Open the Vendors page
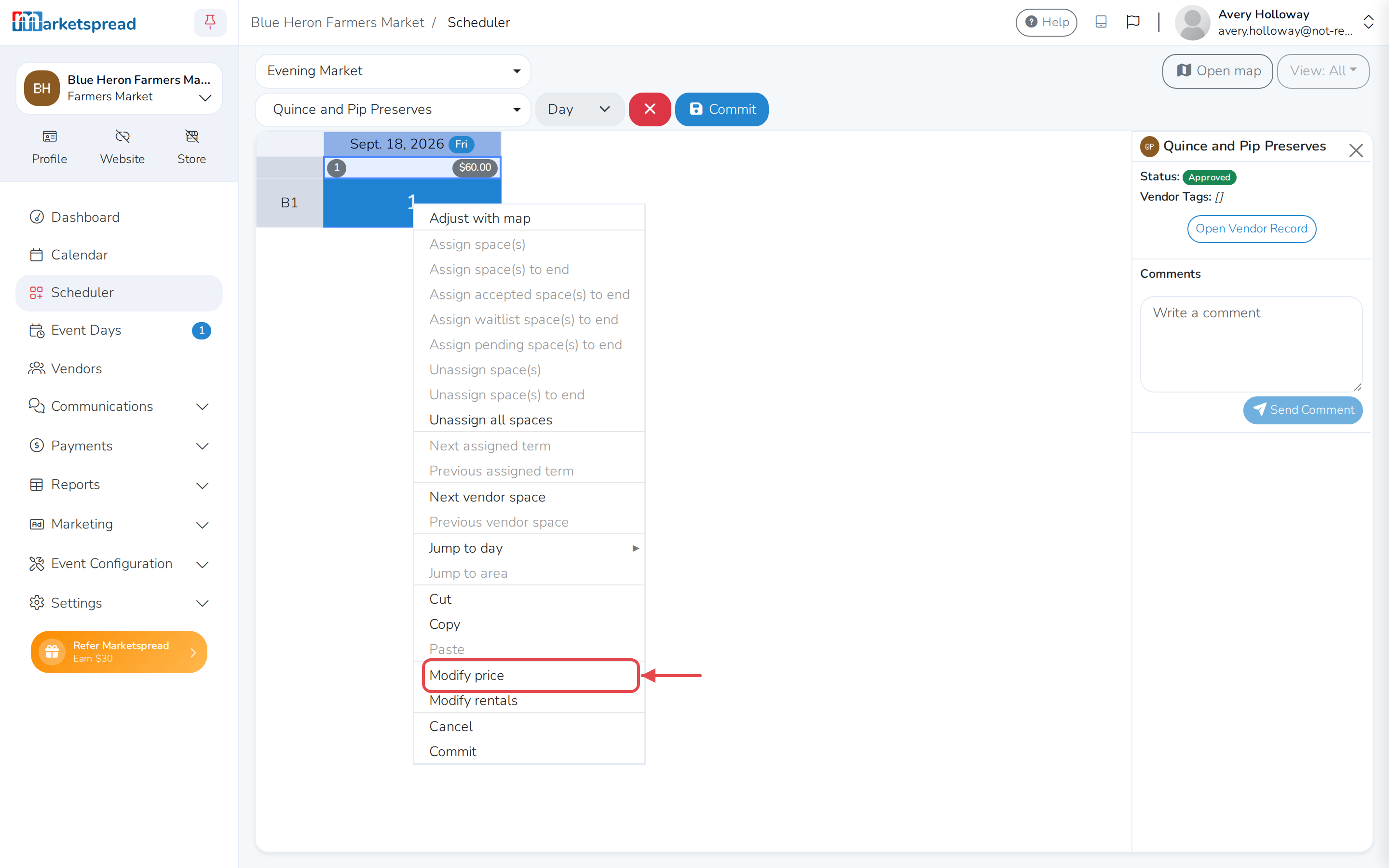 pyautogui.click(x=119, y=368)
